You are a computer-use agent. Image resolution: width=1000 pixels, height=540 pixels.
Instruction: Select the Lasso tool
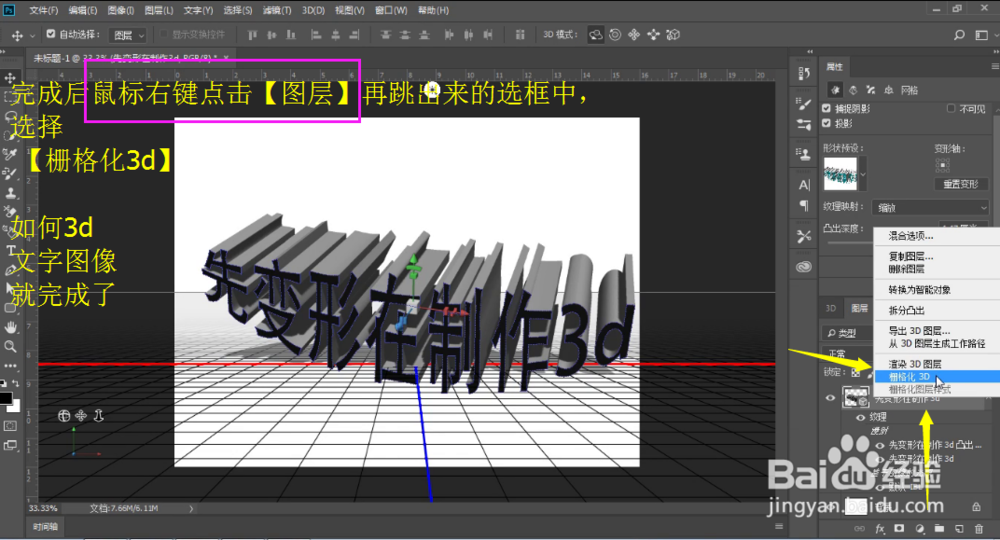(x=10, y=117)
